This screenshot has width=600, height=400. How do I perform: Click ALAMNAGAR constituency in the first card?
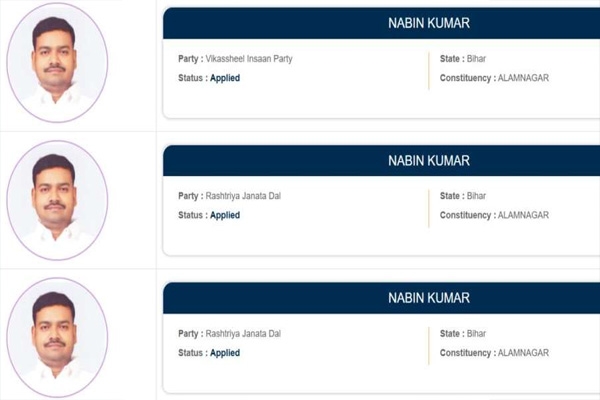[x=522, y=78]
